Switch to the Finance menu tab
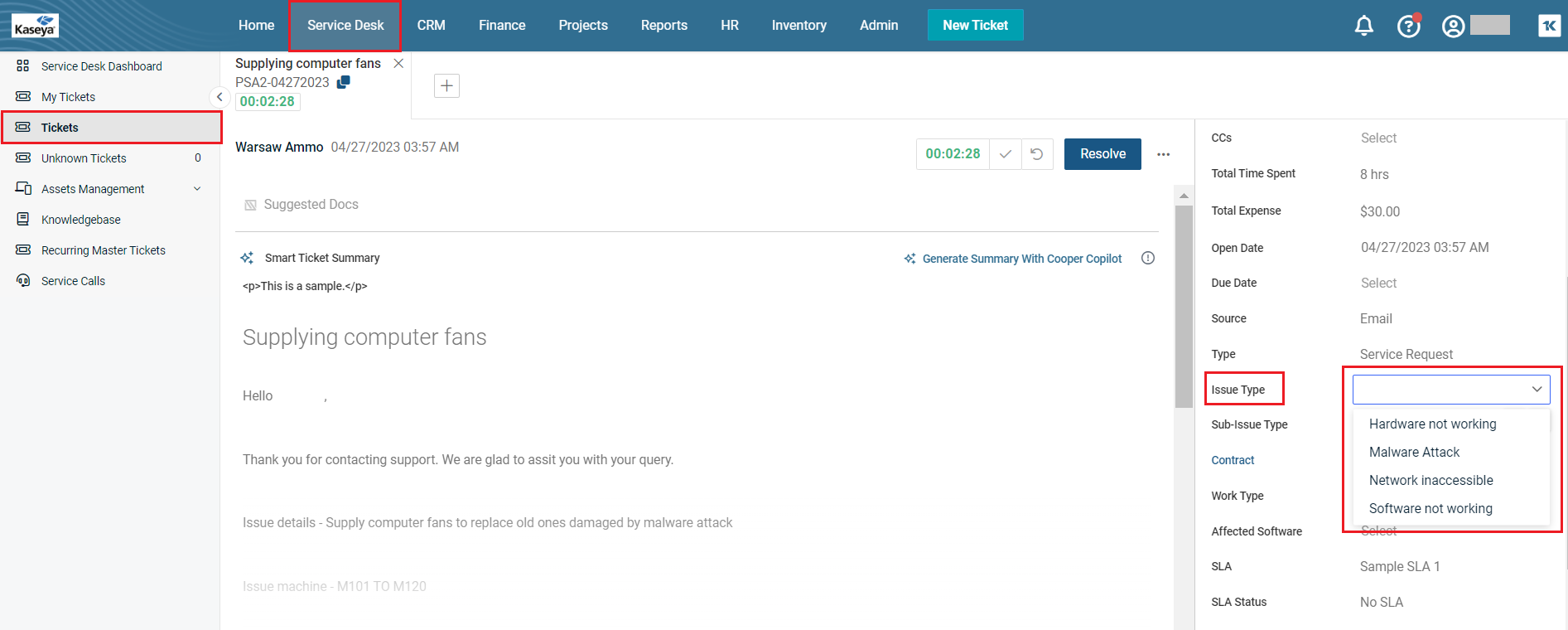The width and height of the screenshot is (1568, 630). tap(502, 26)
